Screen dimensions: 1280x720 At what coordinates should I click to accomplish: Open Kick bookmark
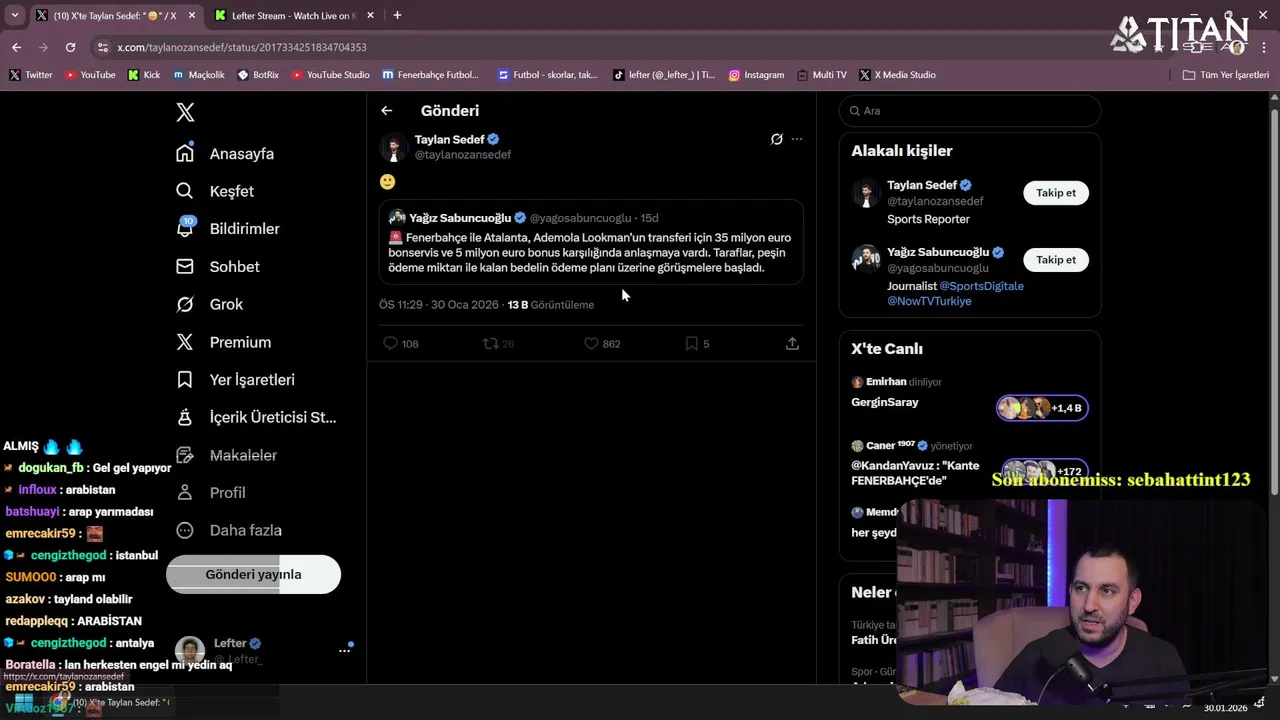pos(144,75)
